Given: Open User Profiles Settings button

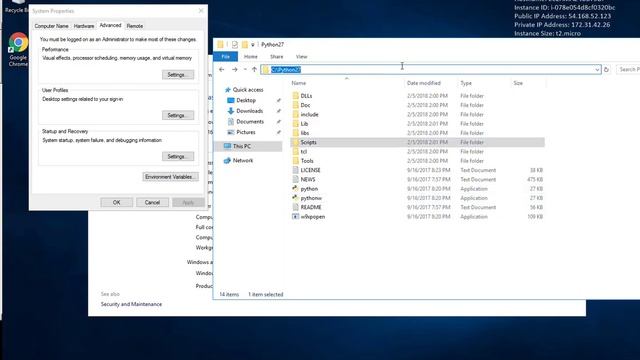Looking at the screenshot, I should 178,115.
